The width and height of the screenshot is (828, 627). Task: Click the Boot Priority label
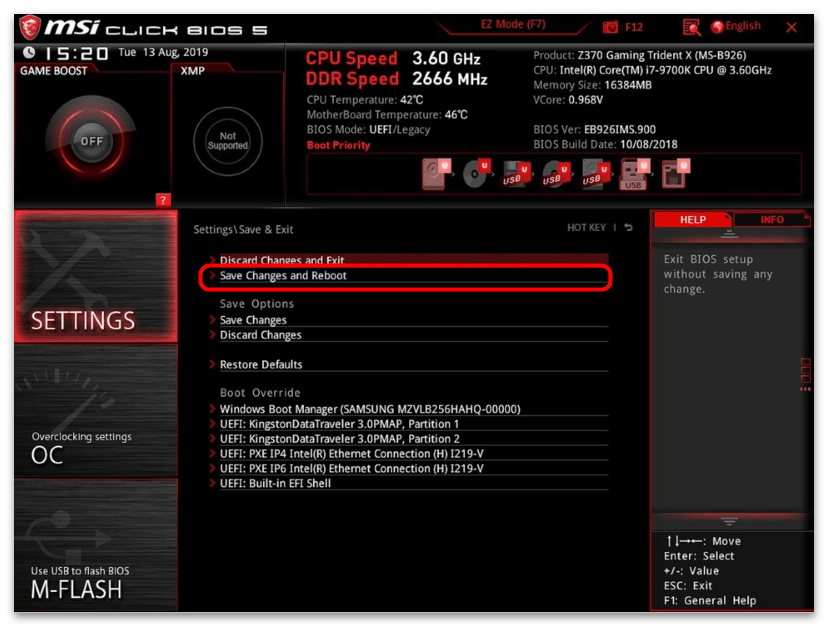tap(338, 145)
